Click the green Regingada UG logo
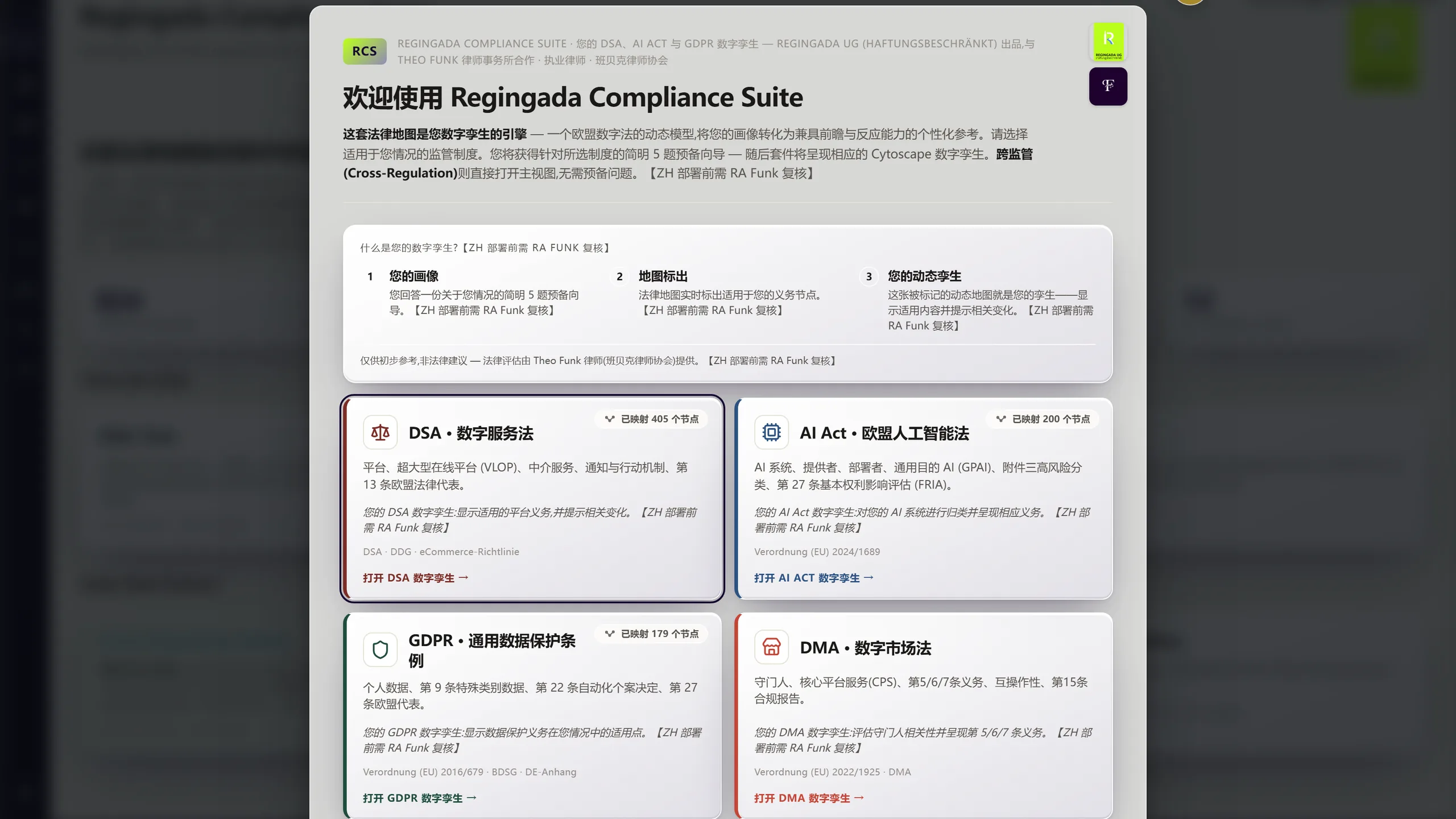This screenshot has width=1456, height=819. tap(1108, 42)
